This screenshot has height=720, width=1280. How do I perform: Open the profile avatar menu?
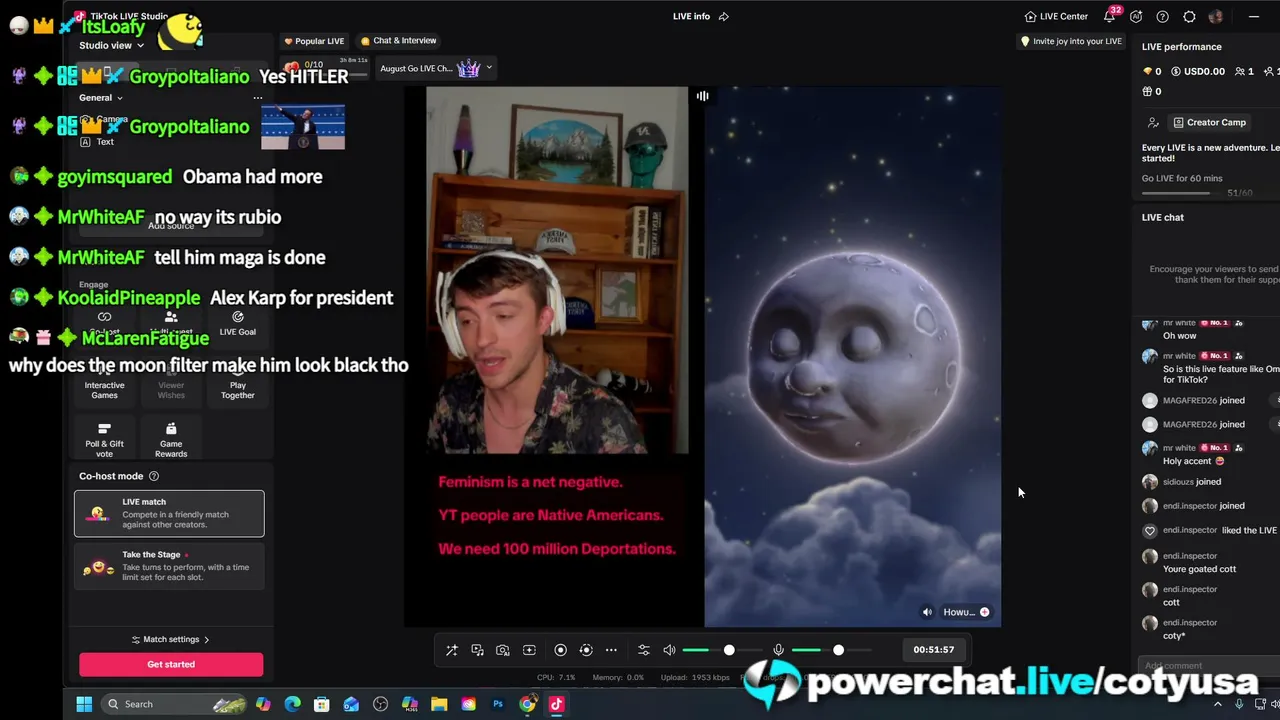(1216, 16)
